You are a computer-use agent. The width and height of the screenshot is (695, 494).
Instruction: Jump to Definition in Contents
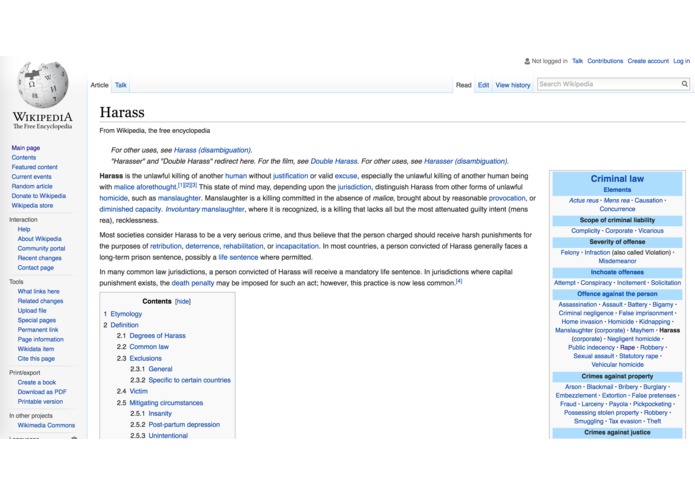(x=124, y=325)
